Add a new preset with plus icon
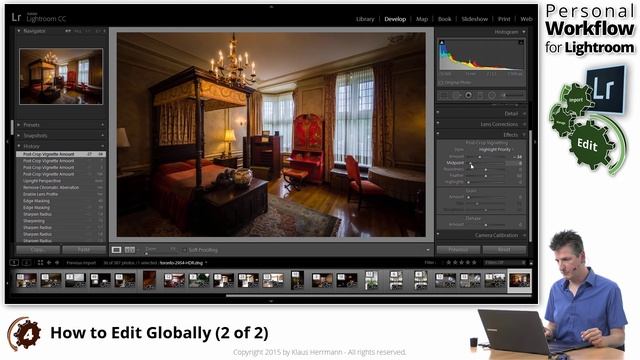640x360 pixels. tap(102, 125)
